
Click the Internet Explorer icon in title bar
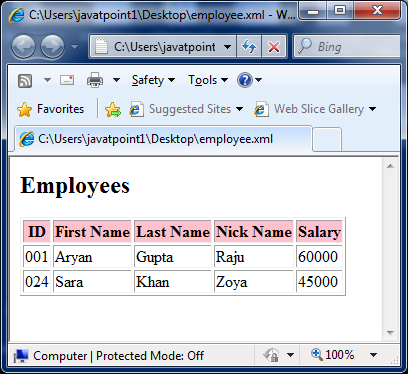pos(17,15)
